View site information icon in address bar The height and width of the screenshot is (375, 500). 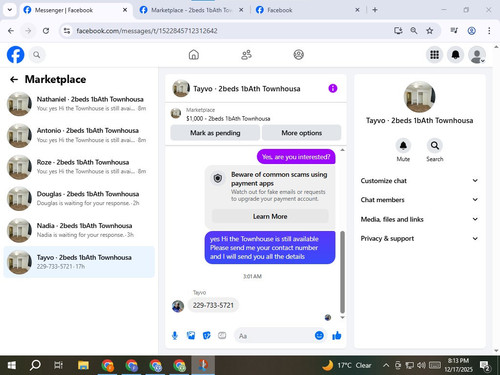point(67,31)
